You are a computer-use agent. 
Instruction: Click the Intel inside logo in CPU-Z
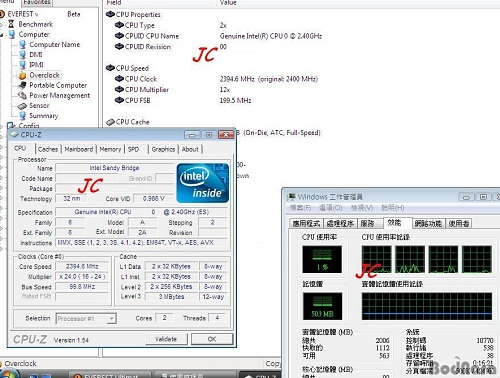coord(203,183)
